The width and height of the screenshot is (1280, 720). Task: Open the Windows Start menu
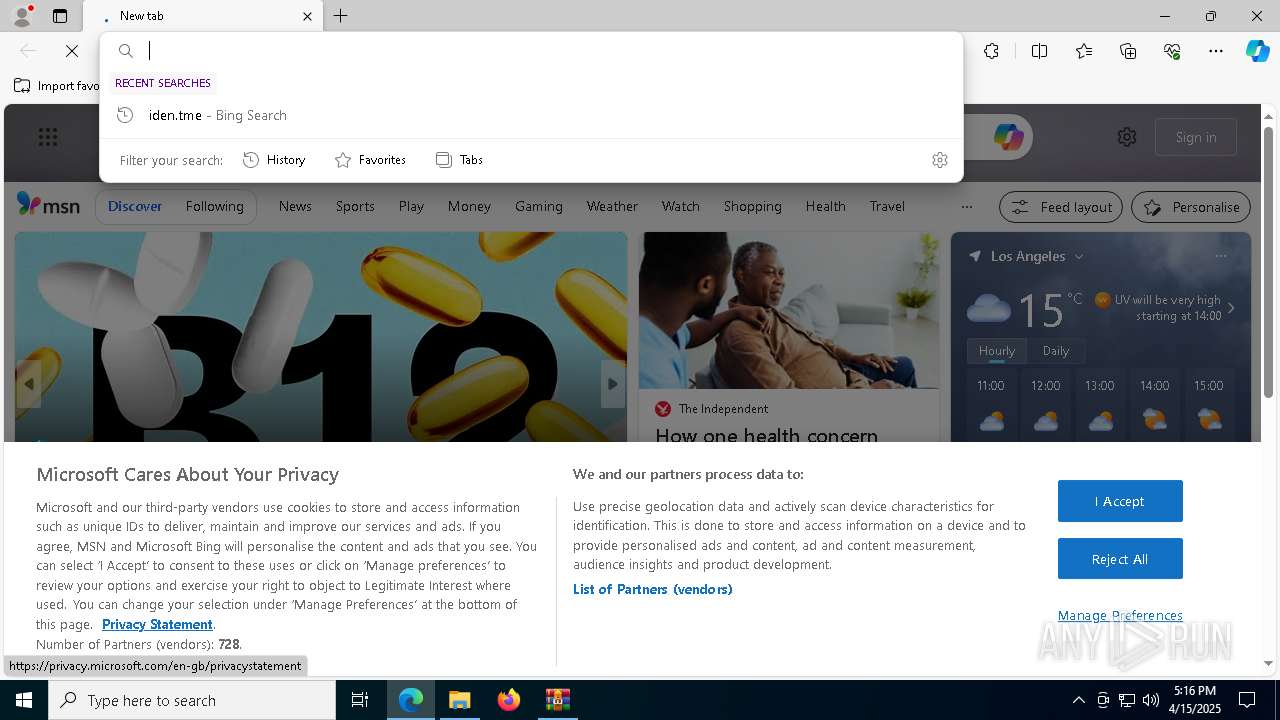click(24, 700)
